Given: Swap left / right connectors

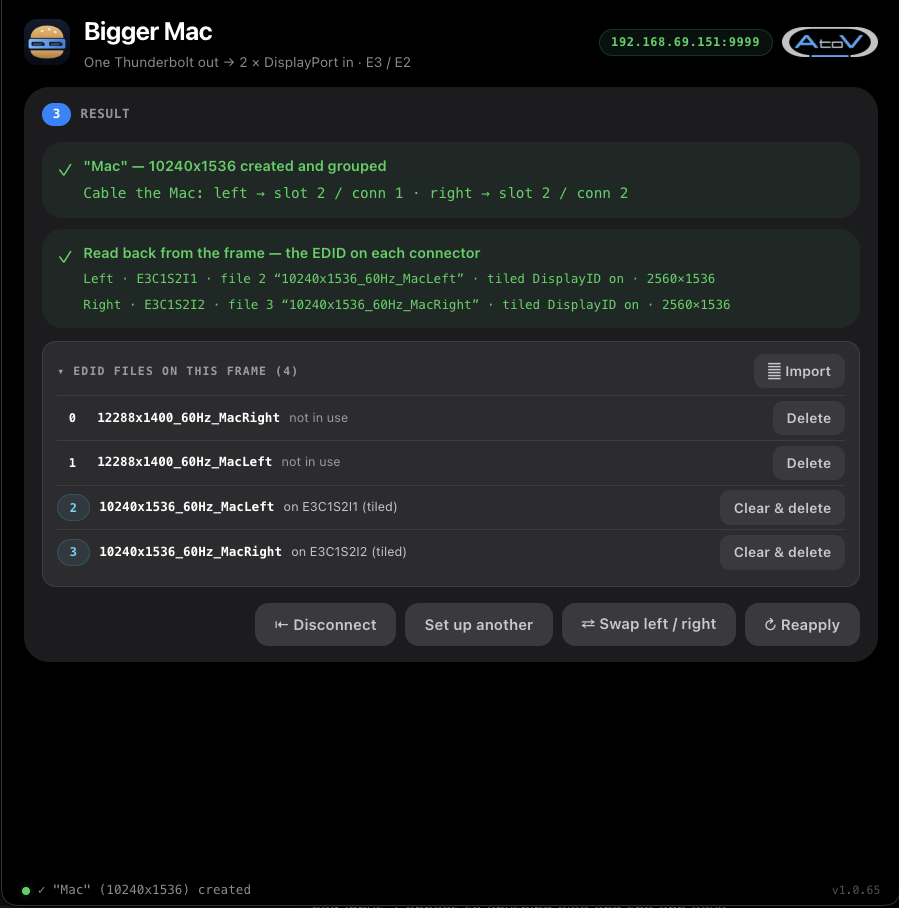Looking at the screenshot, I should (649, 624).
